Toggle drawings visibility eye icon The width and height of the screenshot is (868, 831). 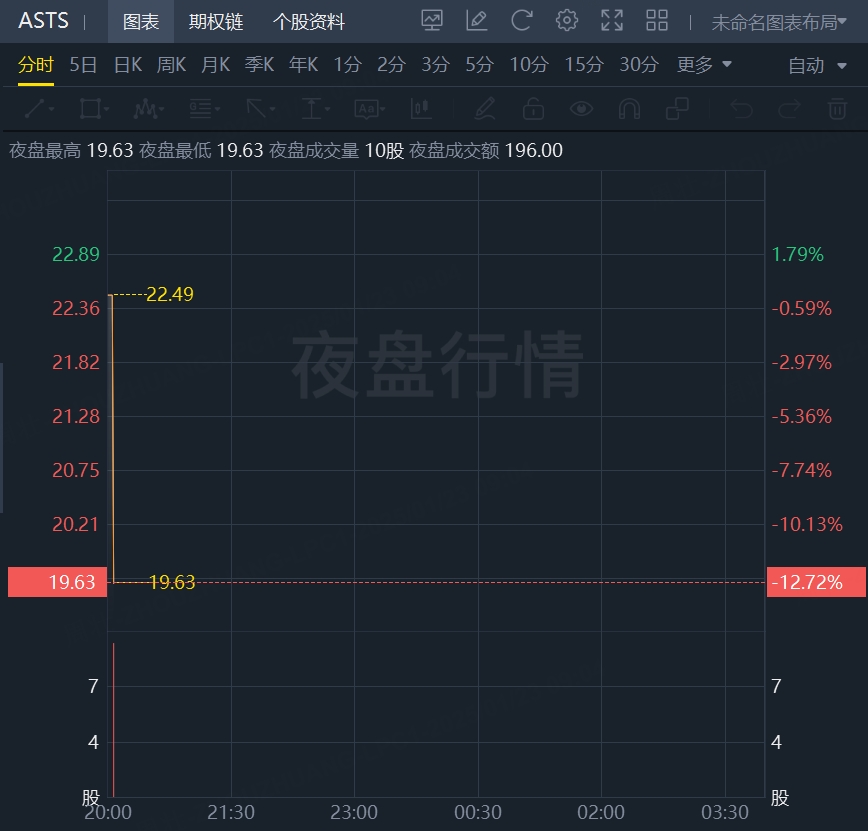[581, 109]
